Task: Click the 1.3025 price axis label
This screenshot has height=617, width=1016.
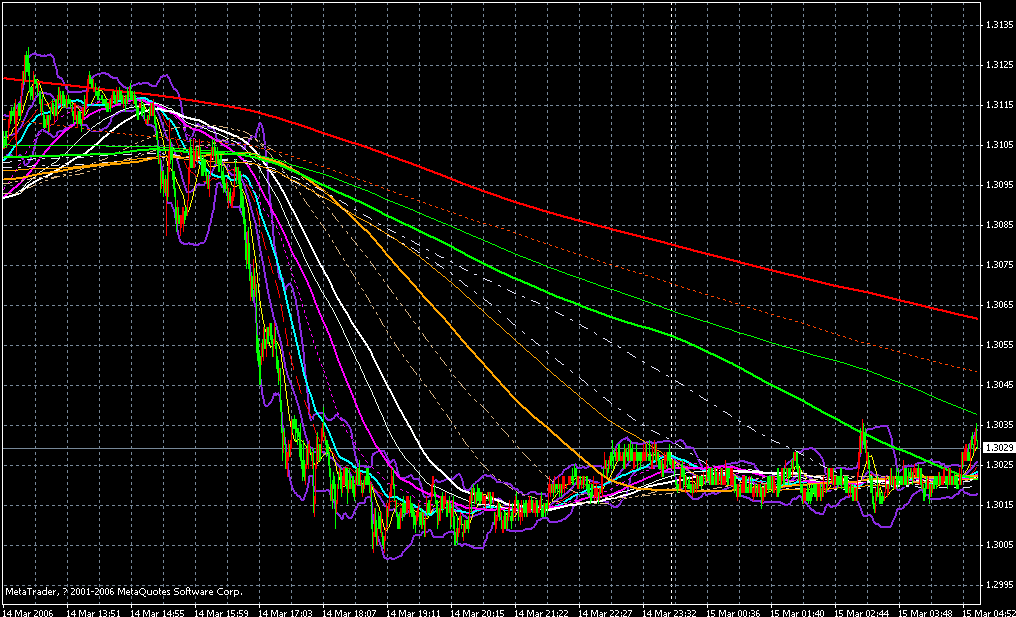Action: point(999,465)
